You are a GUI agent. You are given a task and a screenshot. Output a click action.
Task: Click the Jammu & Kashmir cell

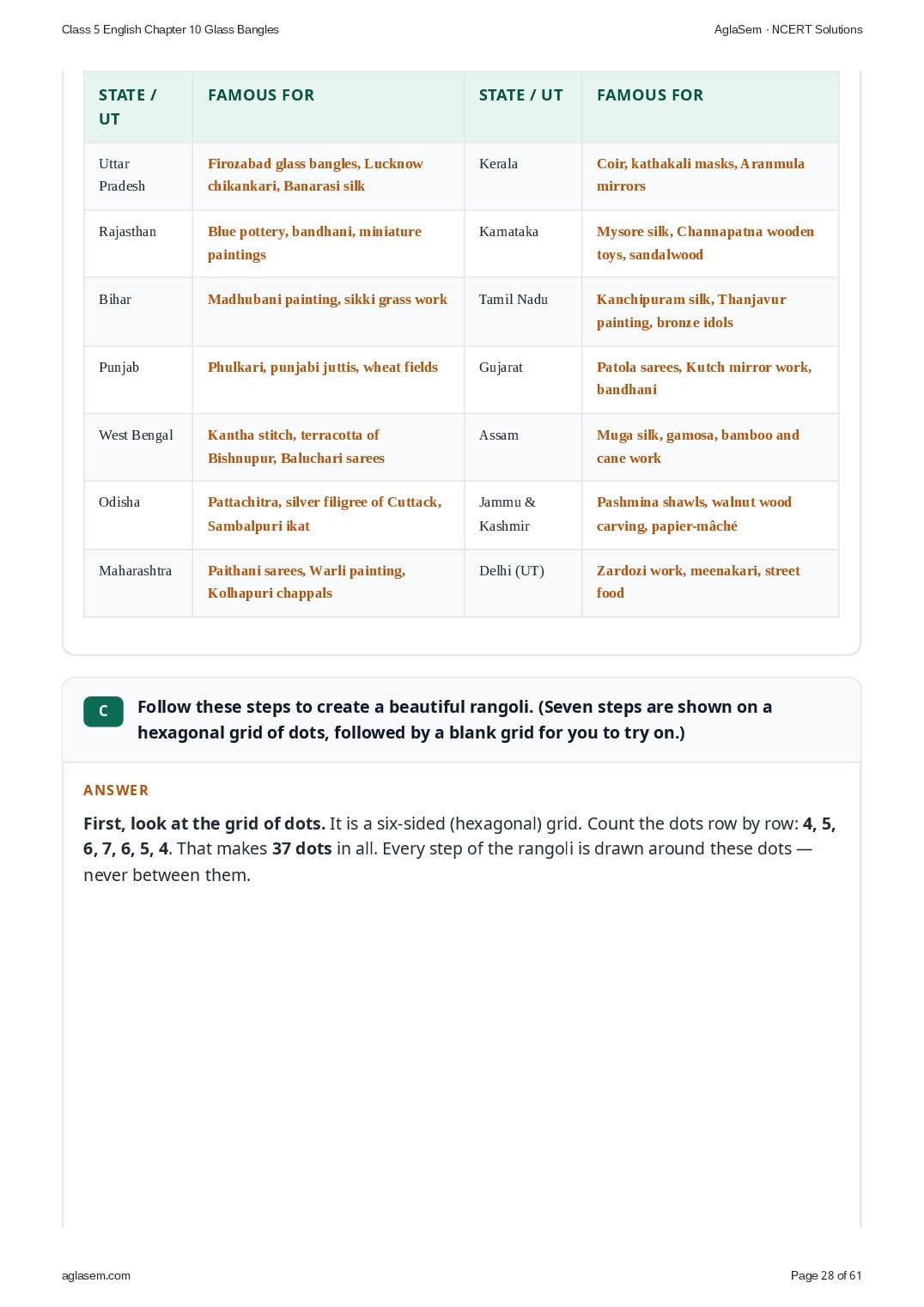[523, 515]
